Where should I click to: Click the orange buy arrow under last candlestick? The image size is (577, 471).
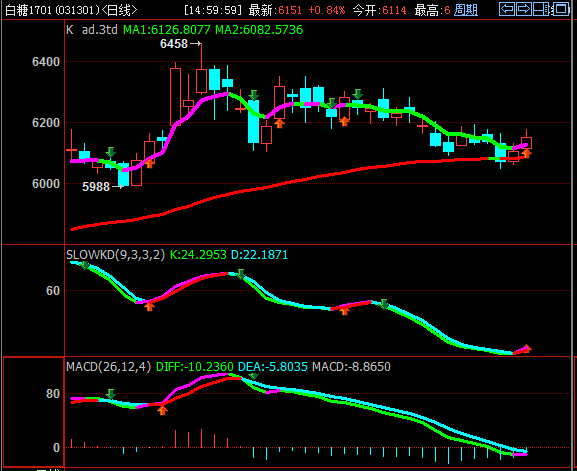click(527, 153)
